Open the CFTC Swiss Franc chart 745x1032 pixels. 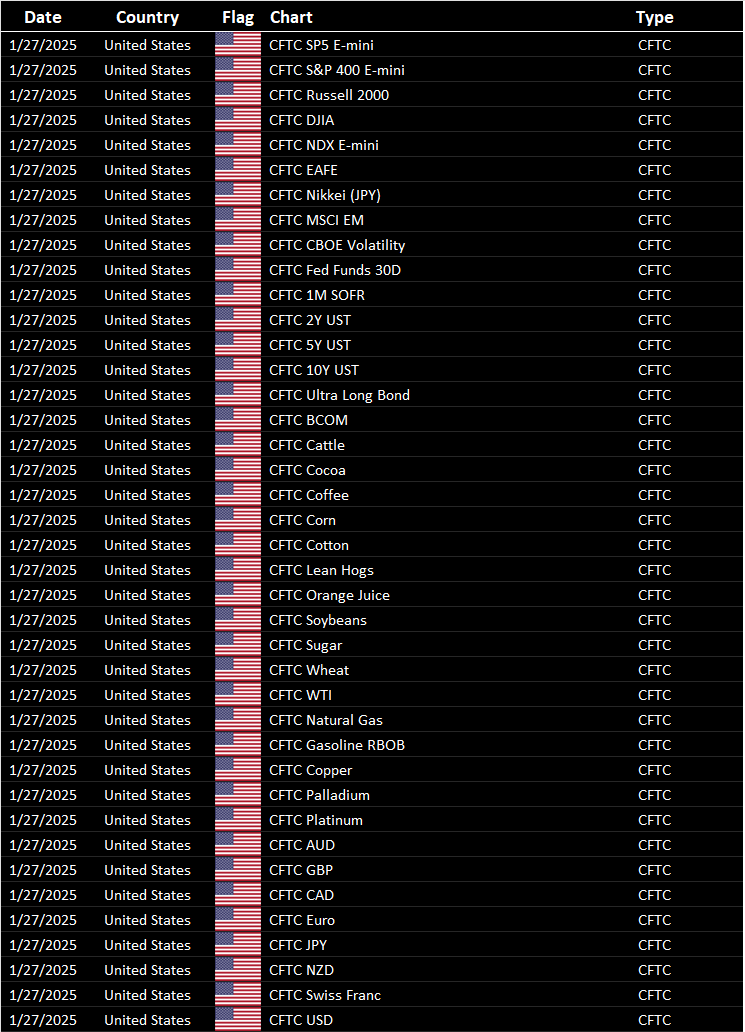point(325,995)
